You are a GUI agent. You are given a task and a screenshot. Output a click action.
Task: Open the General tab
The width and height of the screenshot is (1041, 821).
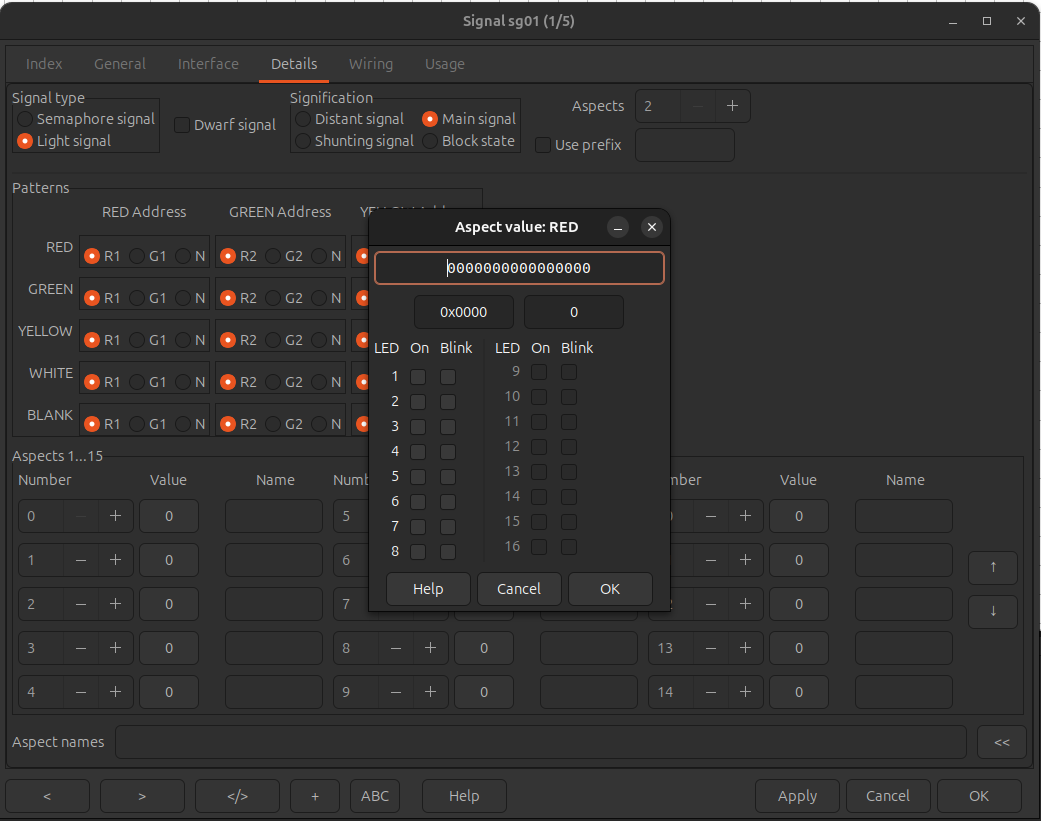[120, 64]
